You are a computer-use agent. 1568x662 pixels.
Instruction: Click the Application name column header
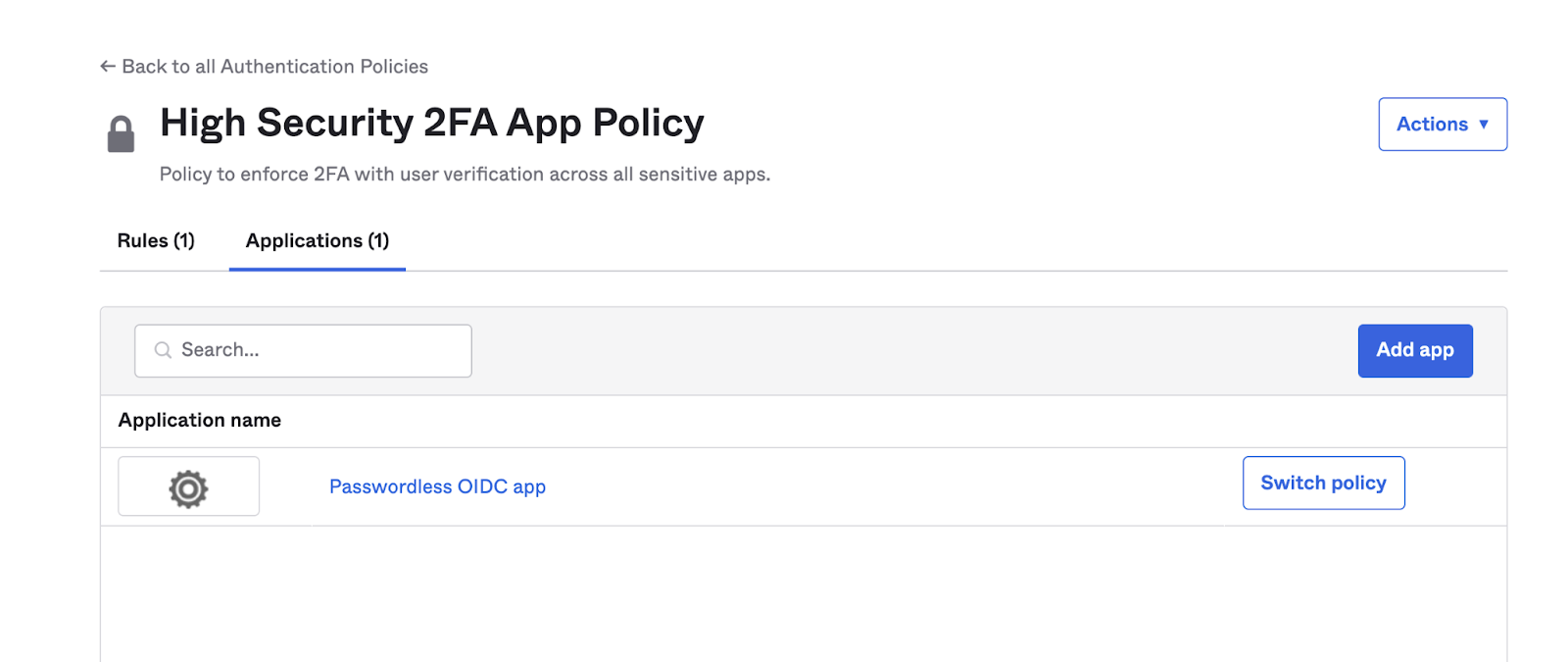pyautogui.click(x=199, y=420)
